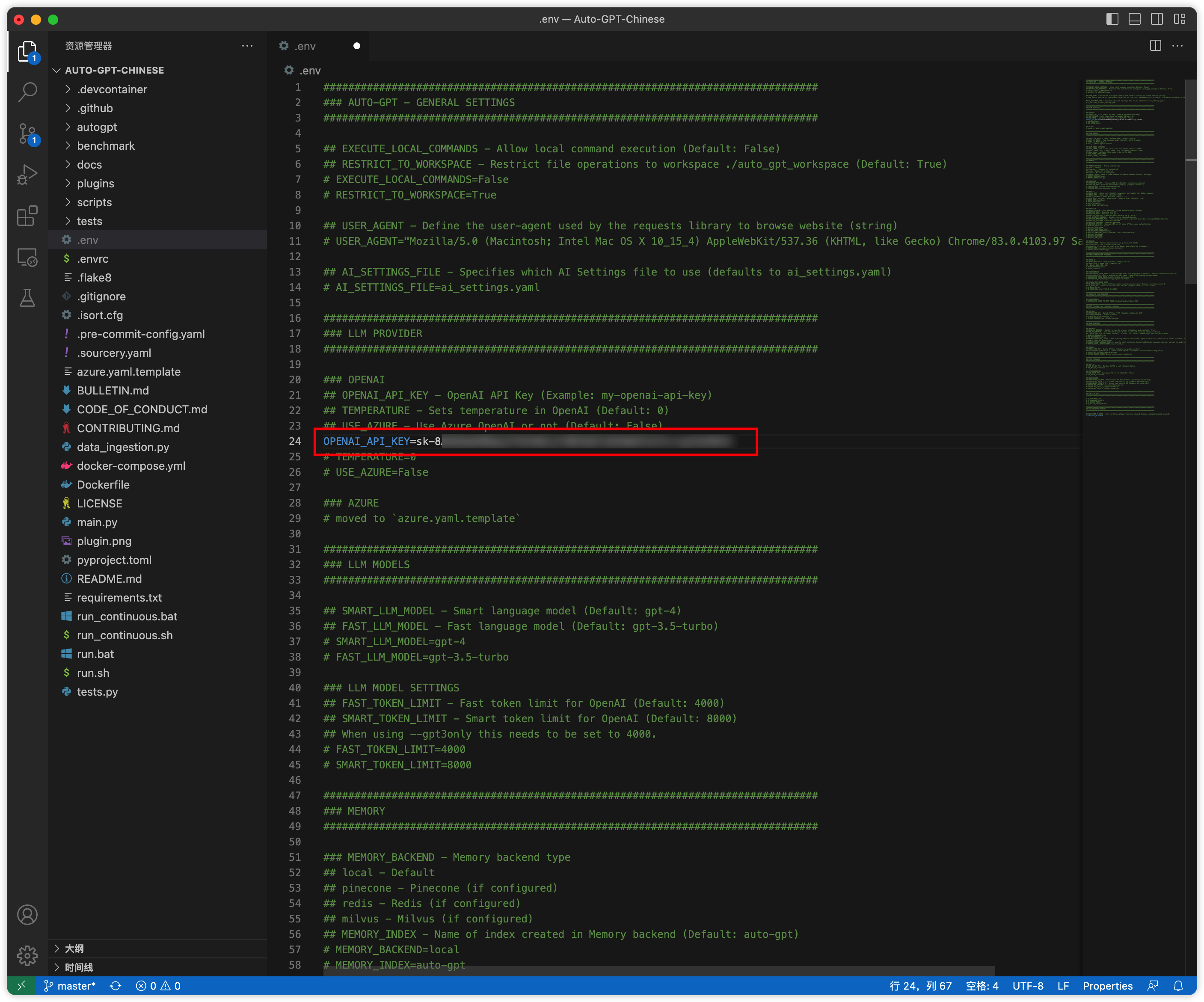Screen dimensions: 1204x1002
Task: Toggle the primary side bar layout
Action: [x=1112, y=19]
